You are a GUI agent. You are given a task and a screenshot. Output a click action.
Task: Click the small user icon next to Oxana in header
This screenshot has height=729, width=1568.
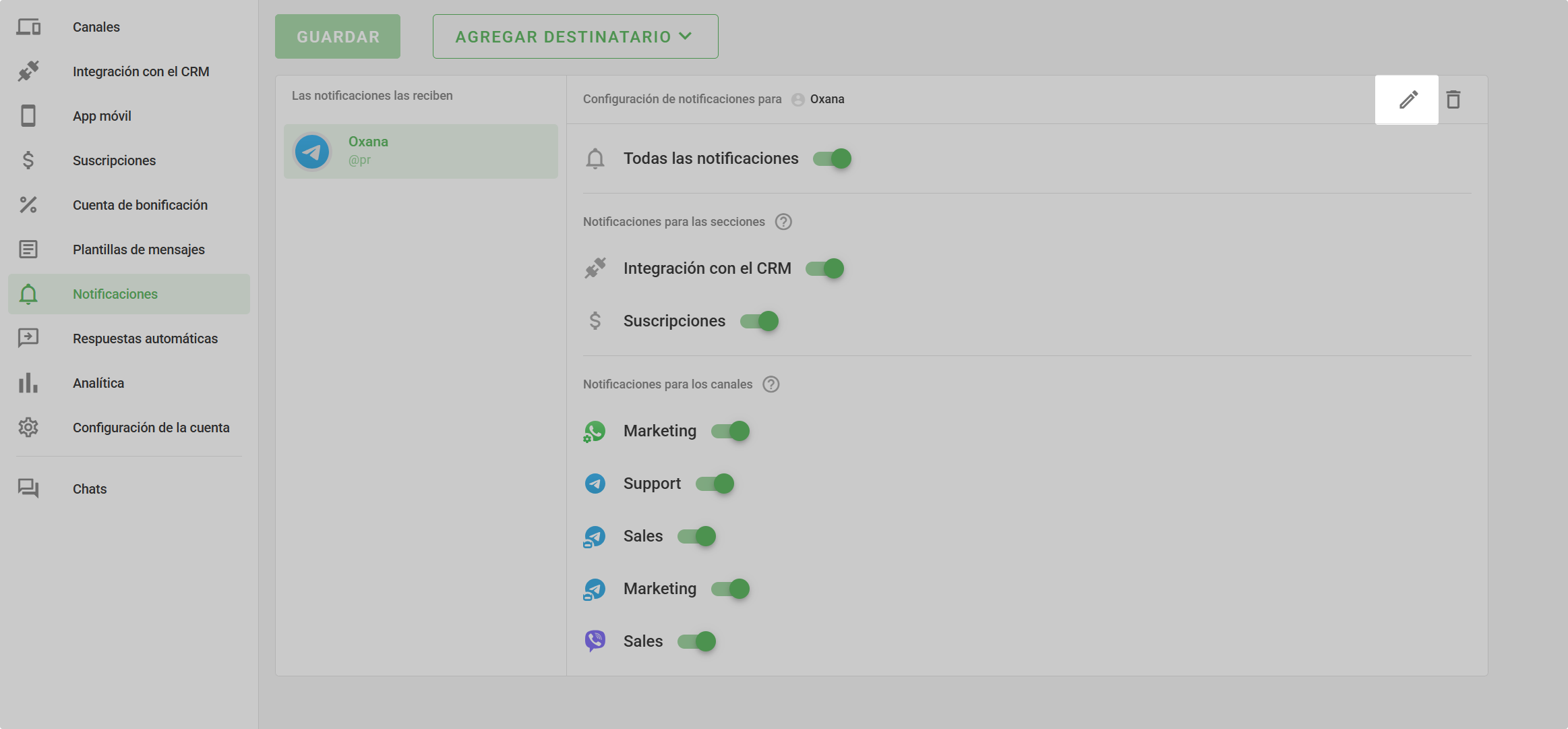798,100
